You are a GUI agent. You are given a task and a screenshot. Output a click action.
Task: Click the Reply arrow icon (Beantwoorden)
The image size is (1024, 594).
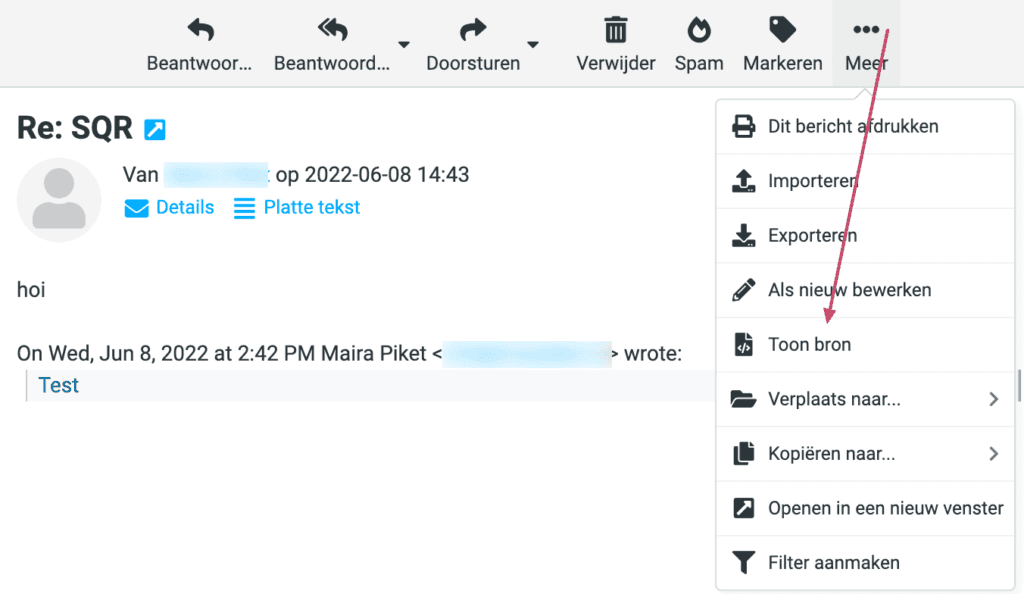point(200,31)
